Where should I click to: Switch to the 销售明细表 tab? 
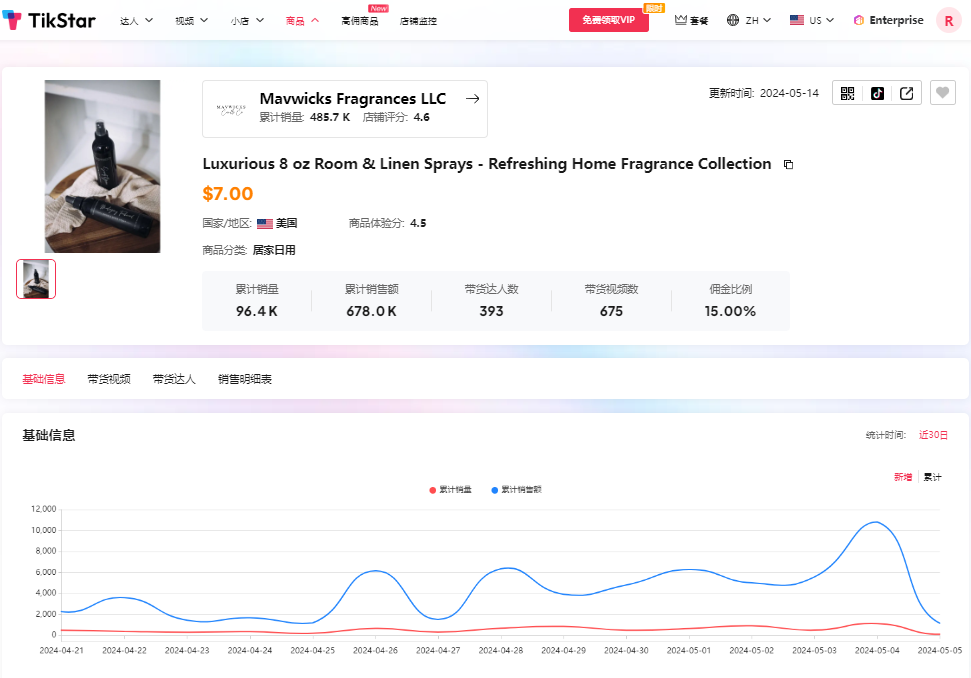pyautogui.click(x=245, y=379)
